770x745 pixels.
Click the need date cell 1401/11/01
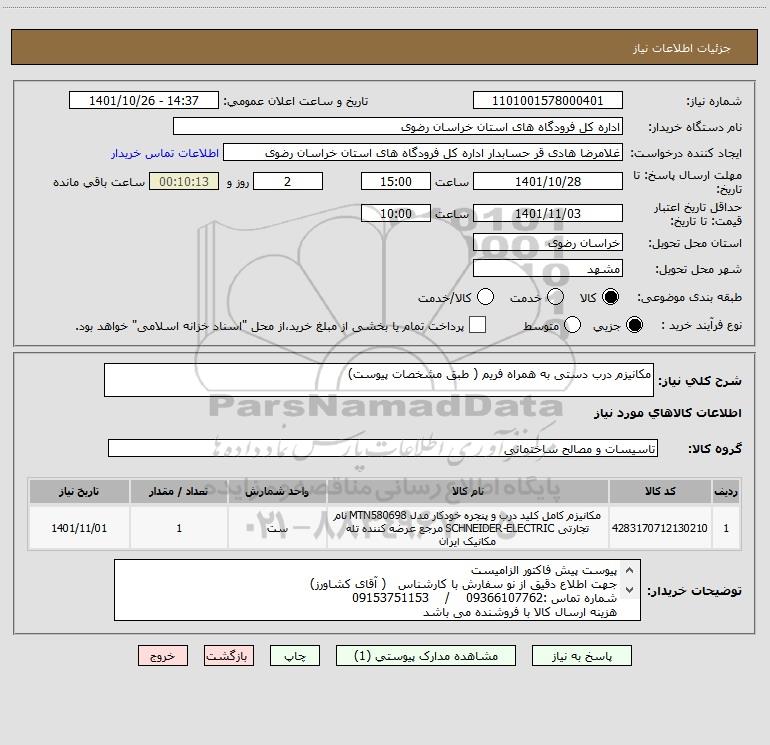click(x=79, y=528)
